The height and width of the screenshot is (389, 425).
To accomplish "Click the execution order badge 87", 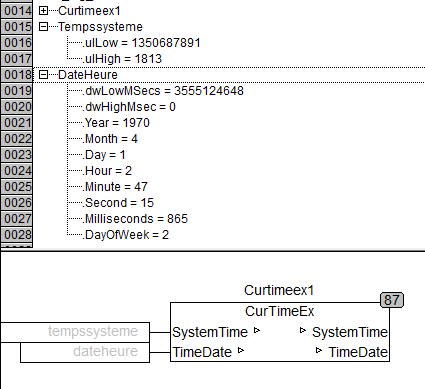I will (x=392, y=300).
